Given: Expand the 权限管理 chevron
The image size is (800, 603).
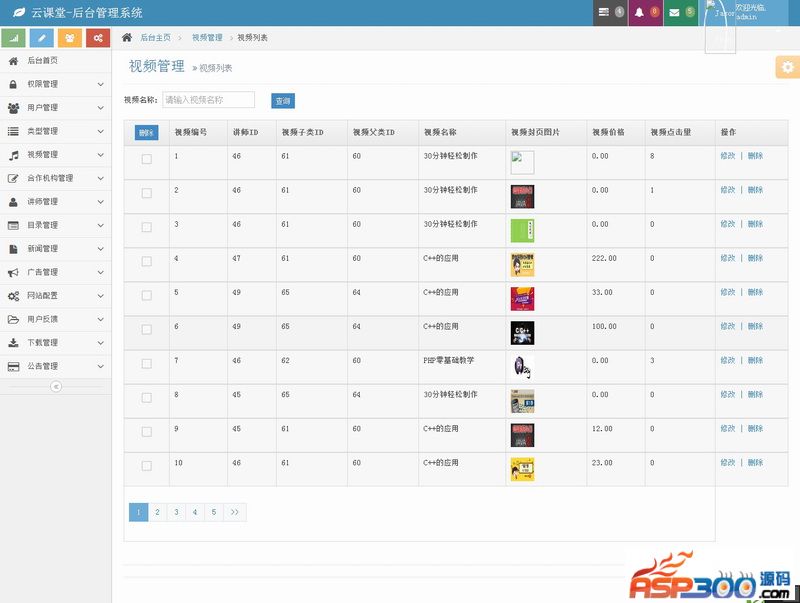Looking at the screenshot, I should [x=101, y=84].
